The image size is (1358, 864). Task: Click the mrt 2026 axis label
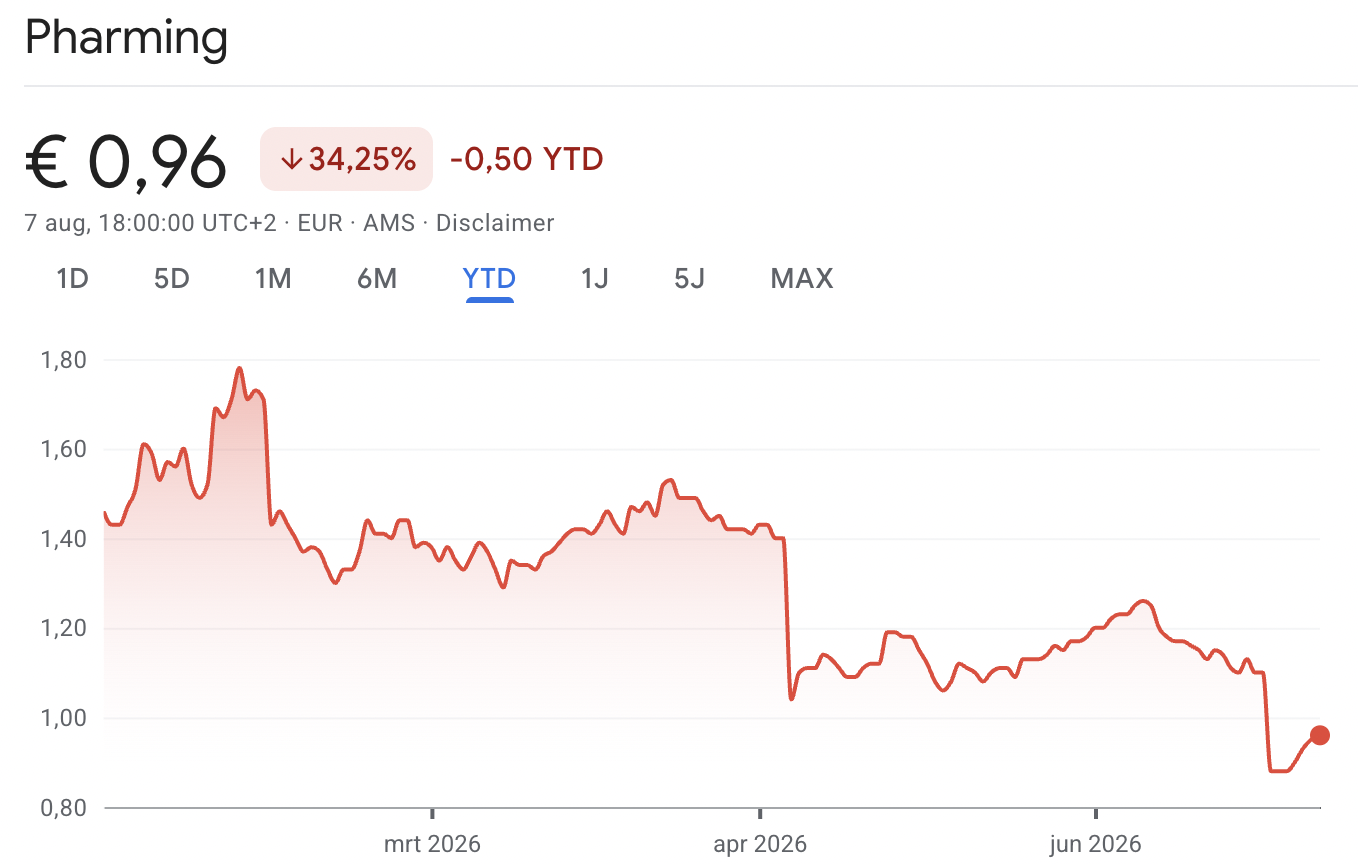[432, 844]
